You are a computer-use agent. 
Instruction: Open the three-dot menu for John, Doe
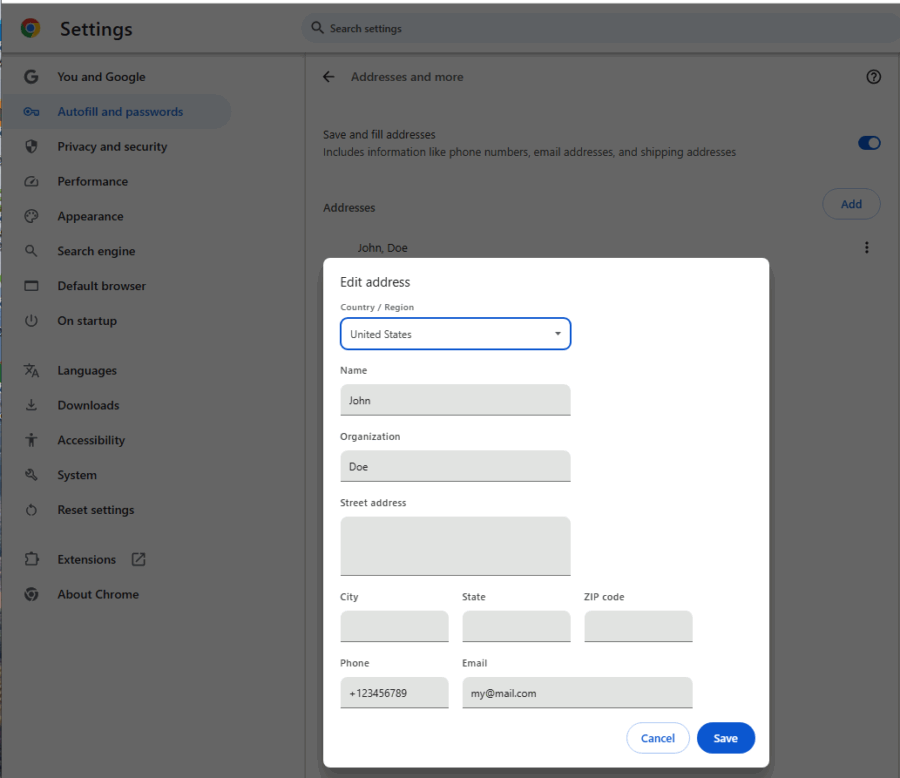pos(866,247)
